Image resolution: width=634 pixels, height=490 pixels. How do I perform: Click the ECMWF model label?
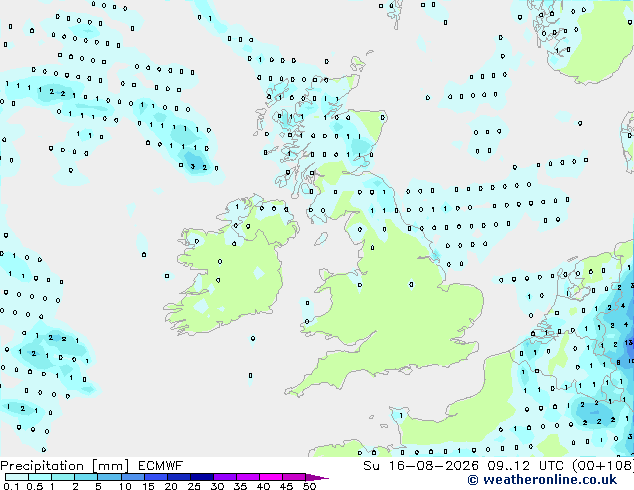pyautogui.click(x=161, y=466)
